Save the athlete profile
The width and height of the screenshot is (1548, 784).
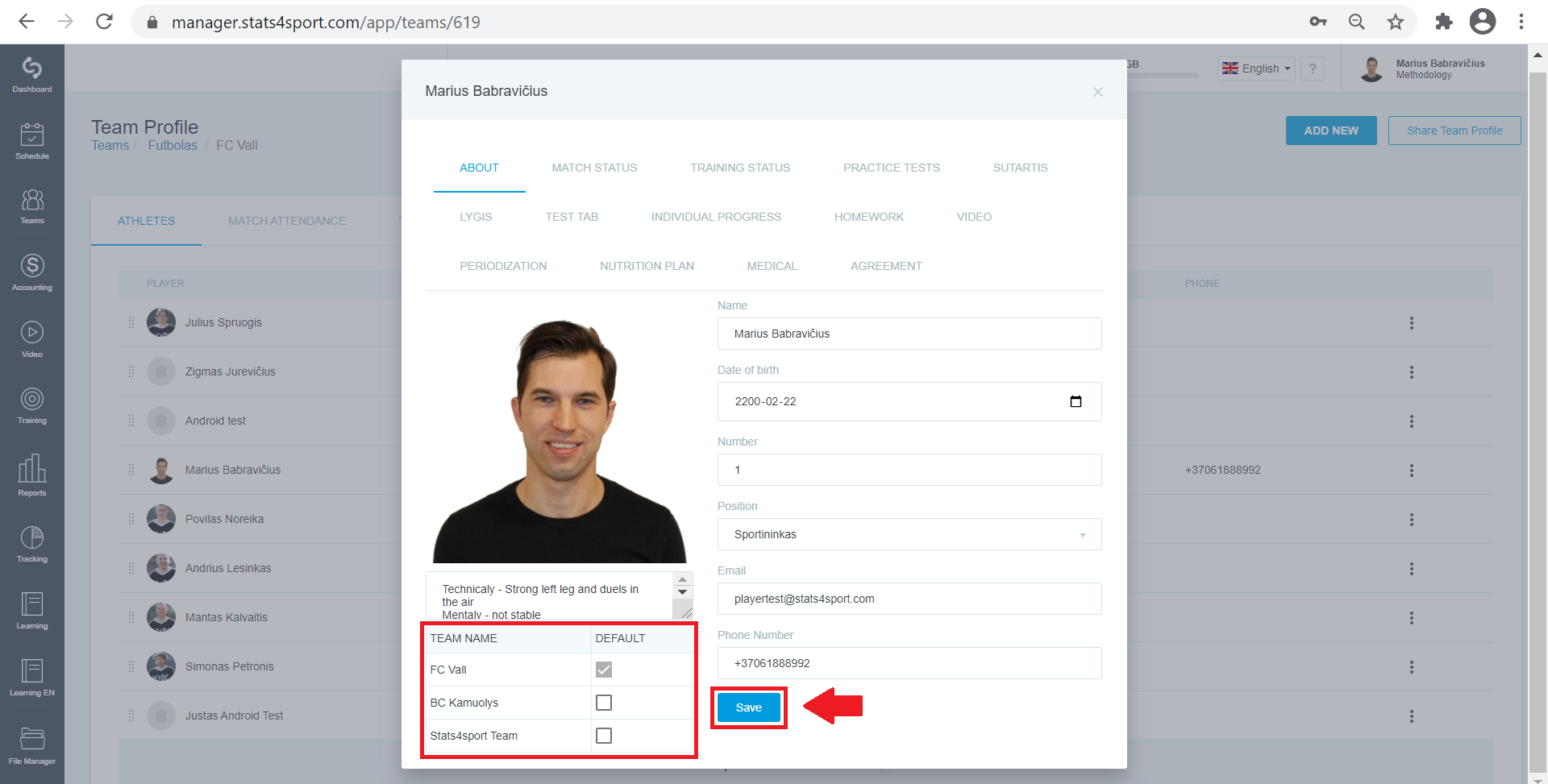748,707
